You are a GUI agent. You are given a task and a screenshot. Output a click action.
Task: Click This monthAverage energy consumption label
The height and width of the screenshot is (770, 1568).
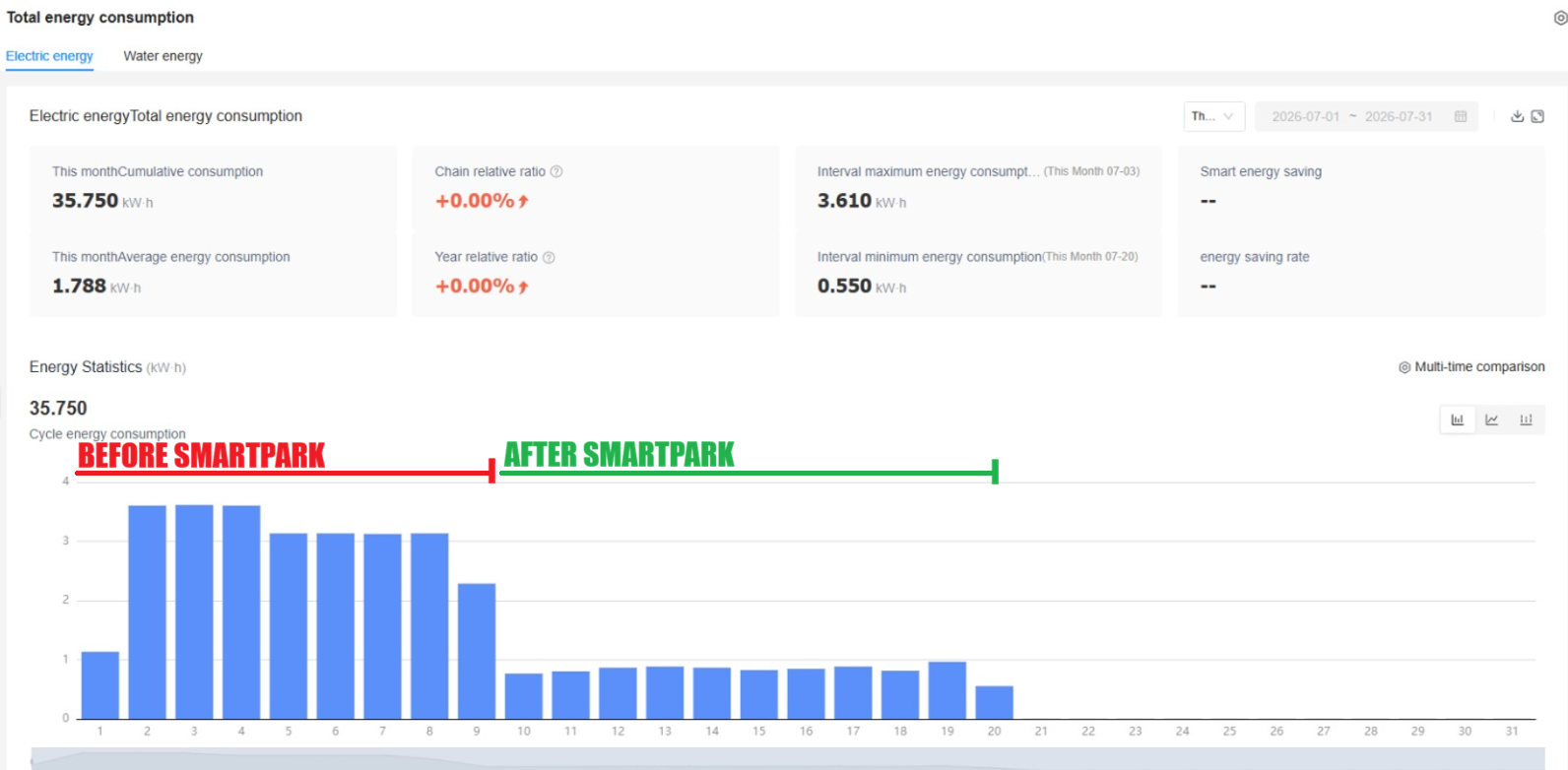[x=171, y=257]
